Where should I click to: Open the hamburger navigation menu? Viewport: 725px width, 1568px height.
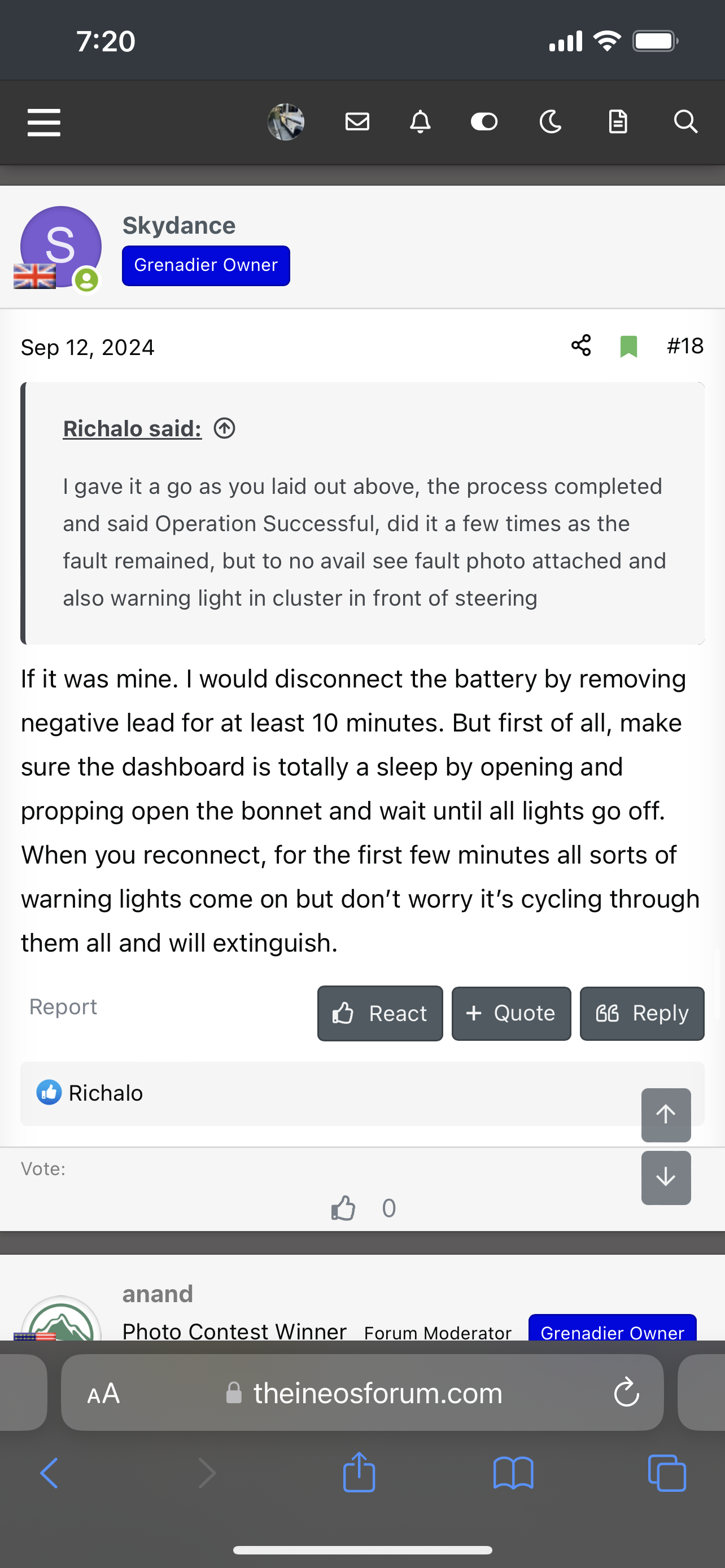point(44,122)
